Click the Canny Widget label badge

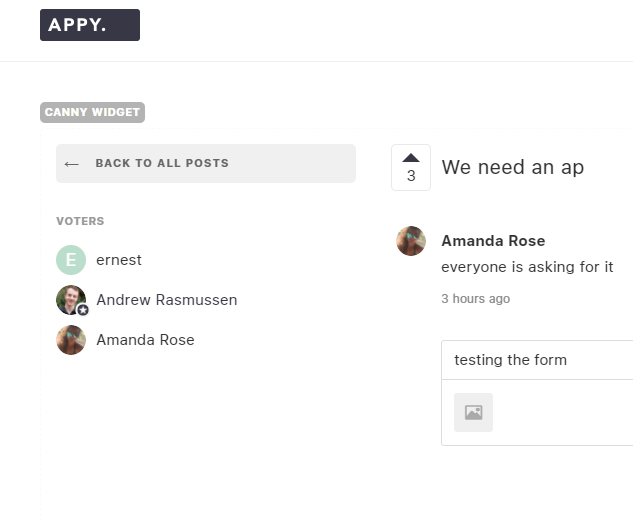(92, 112)
